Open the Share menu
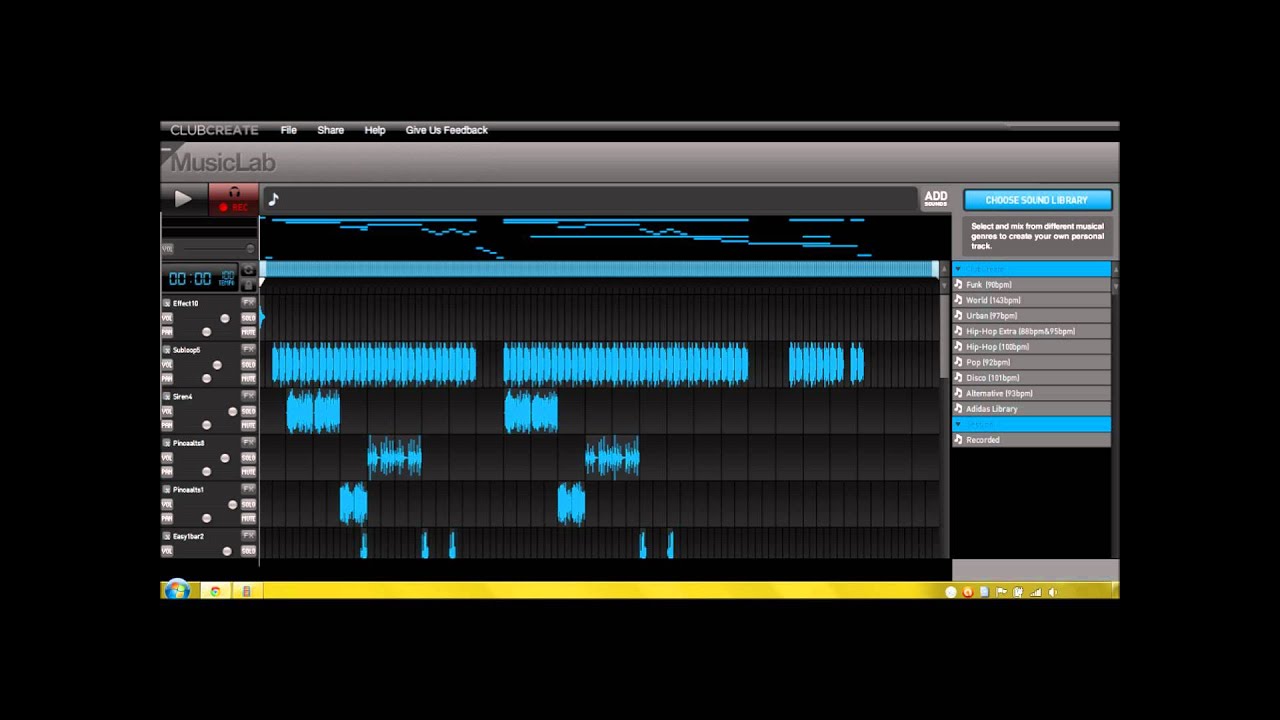1280x720 pixels. 330,130
